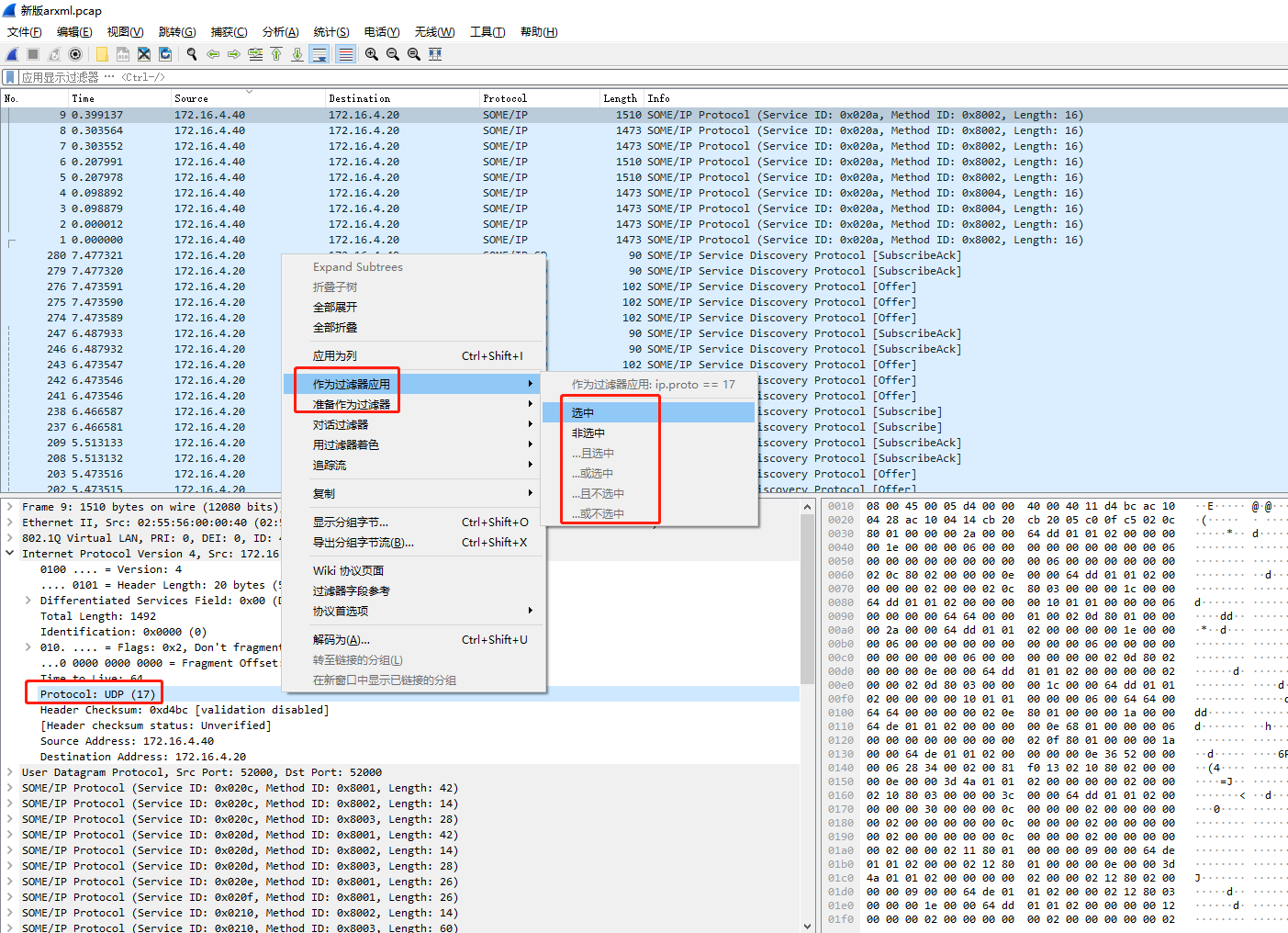
Task: Select 全部展开 in context menu
Action: [x=414, y=307]
